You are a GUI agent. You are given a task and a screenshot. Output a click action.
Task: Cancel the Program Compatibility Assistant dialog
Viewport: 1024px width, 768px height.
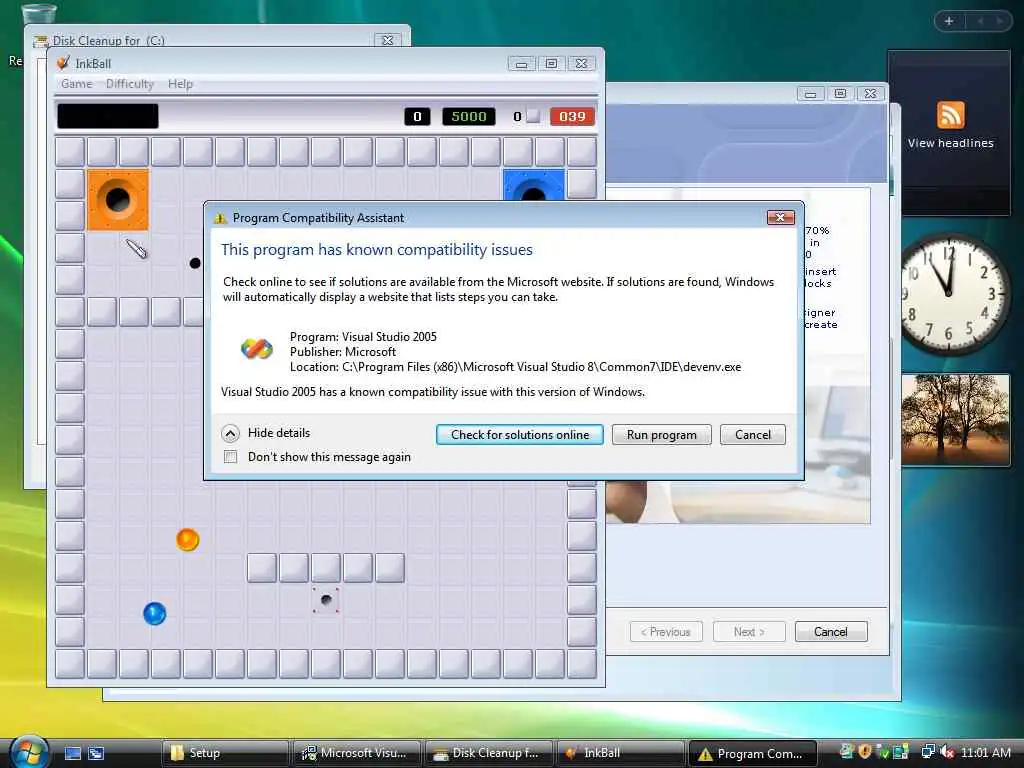(x=752, y=435)
